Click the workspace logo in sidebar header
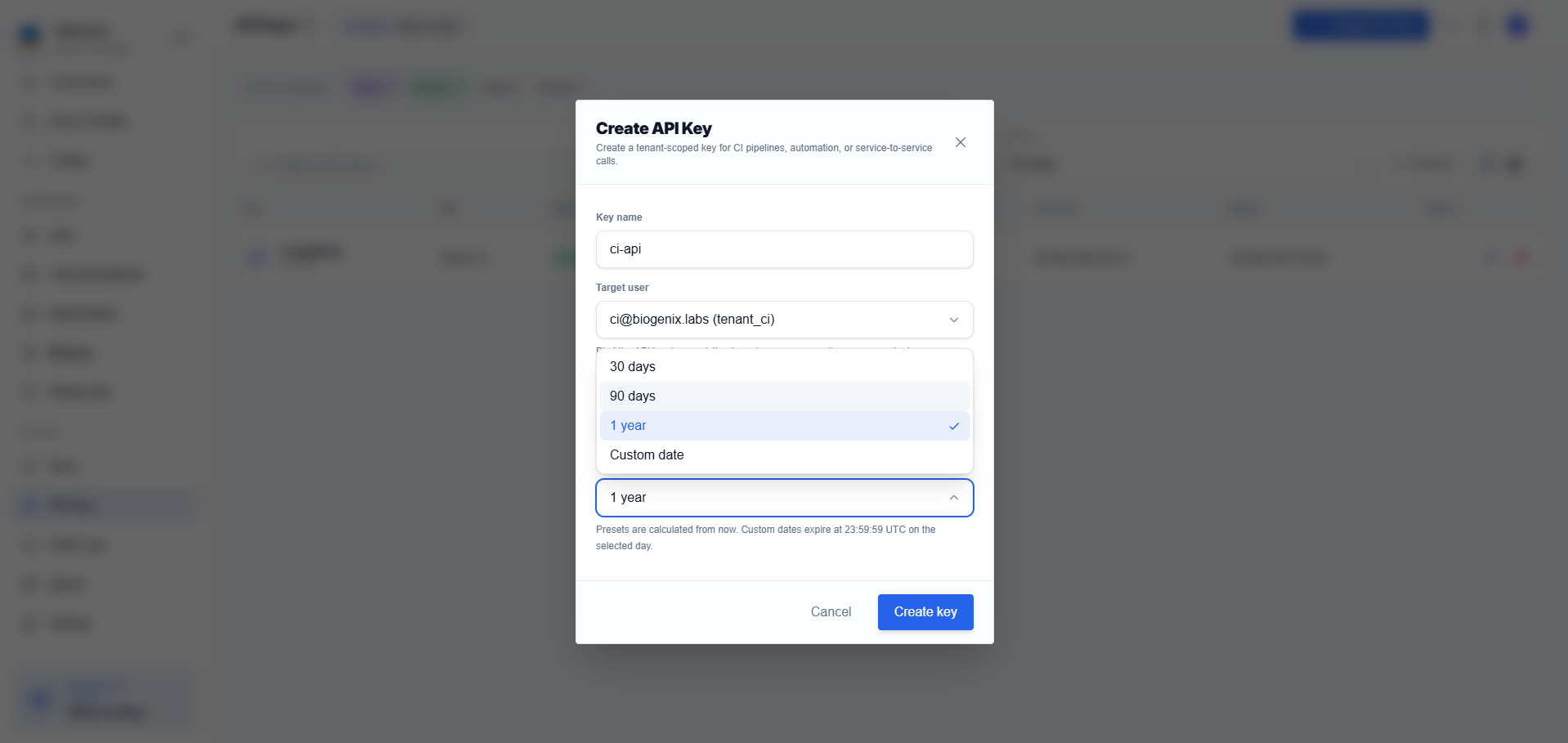Screen dimensions: 1568x743 pyautogui.click(x=30, y=34)
